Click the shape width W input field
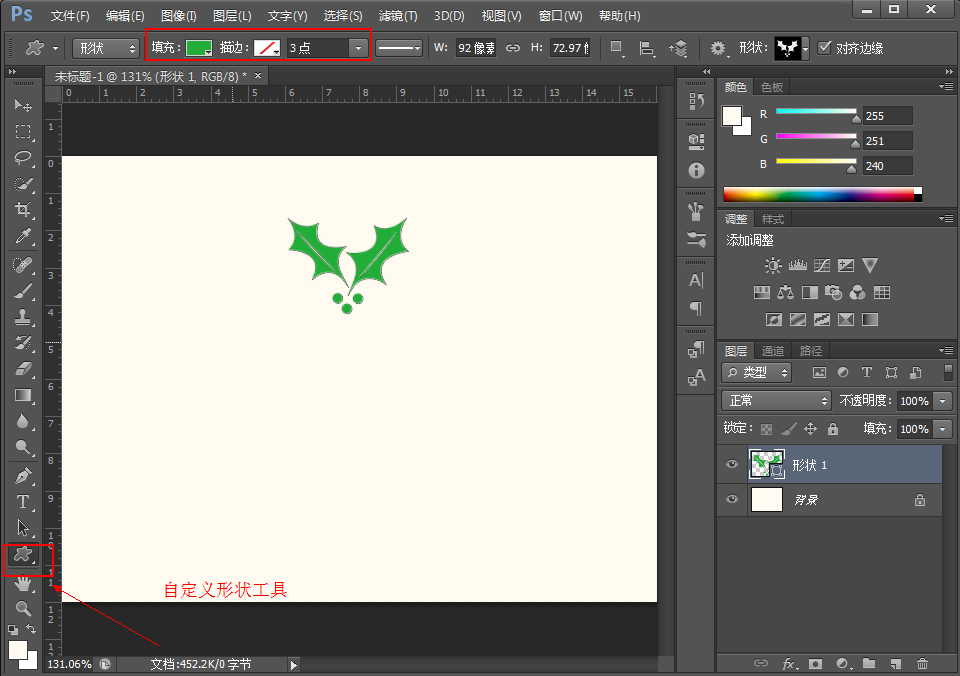The height and width of the screenshot is (676, 960). tap(475, 48)
